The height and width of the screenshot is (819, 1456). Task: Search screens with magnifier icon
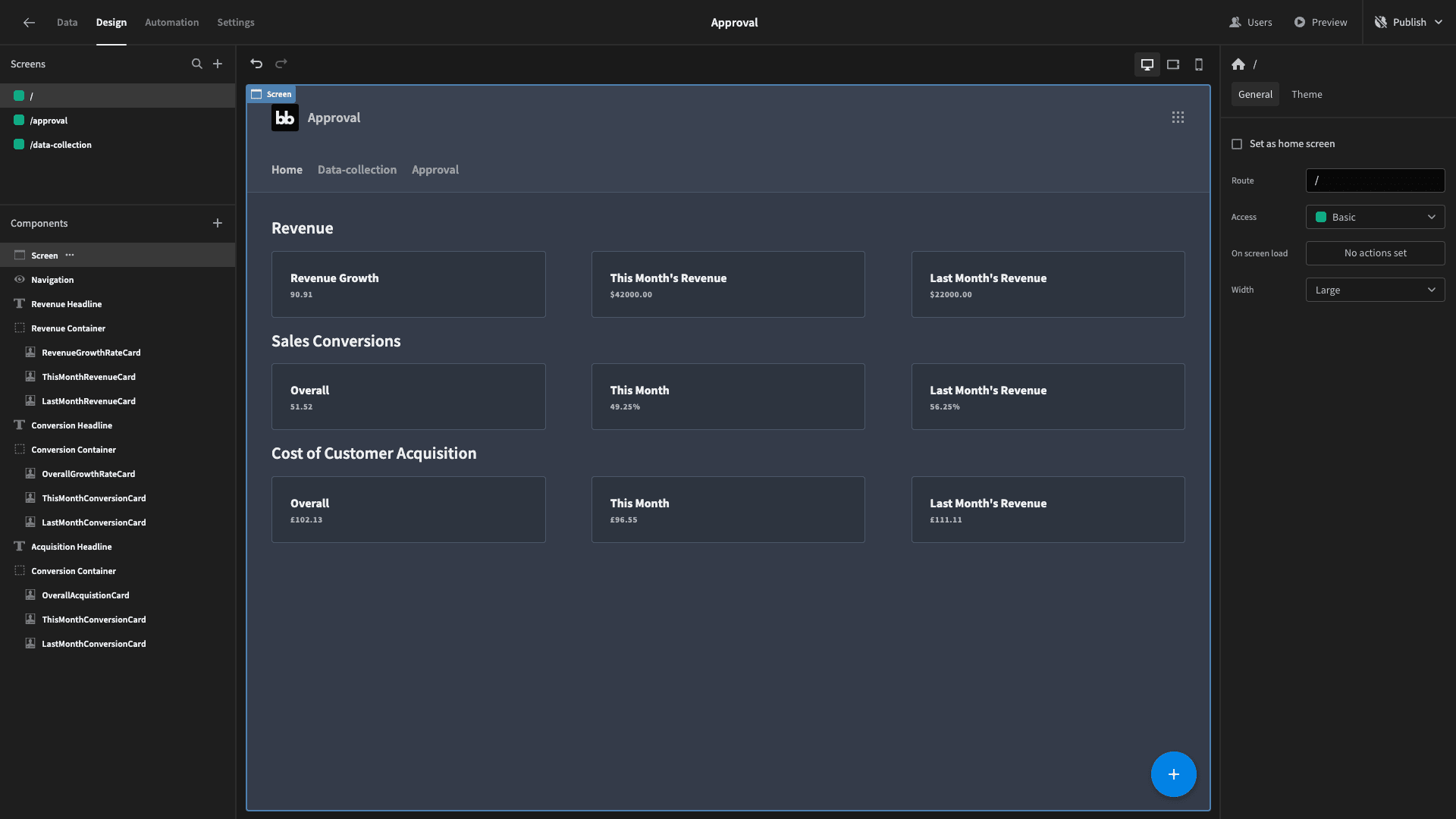[197, 64]
